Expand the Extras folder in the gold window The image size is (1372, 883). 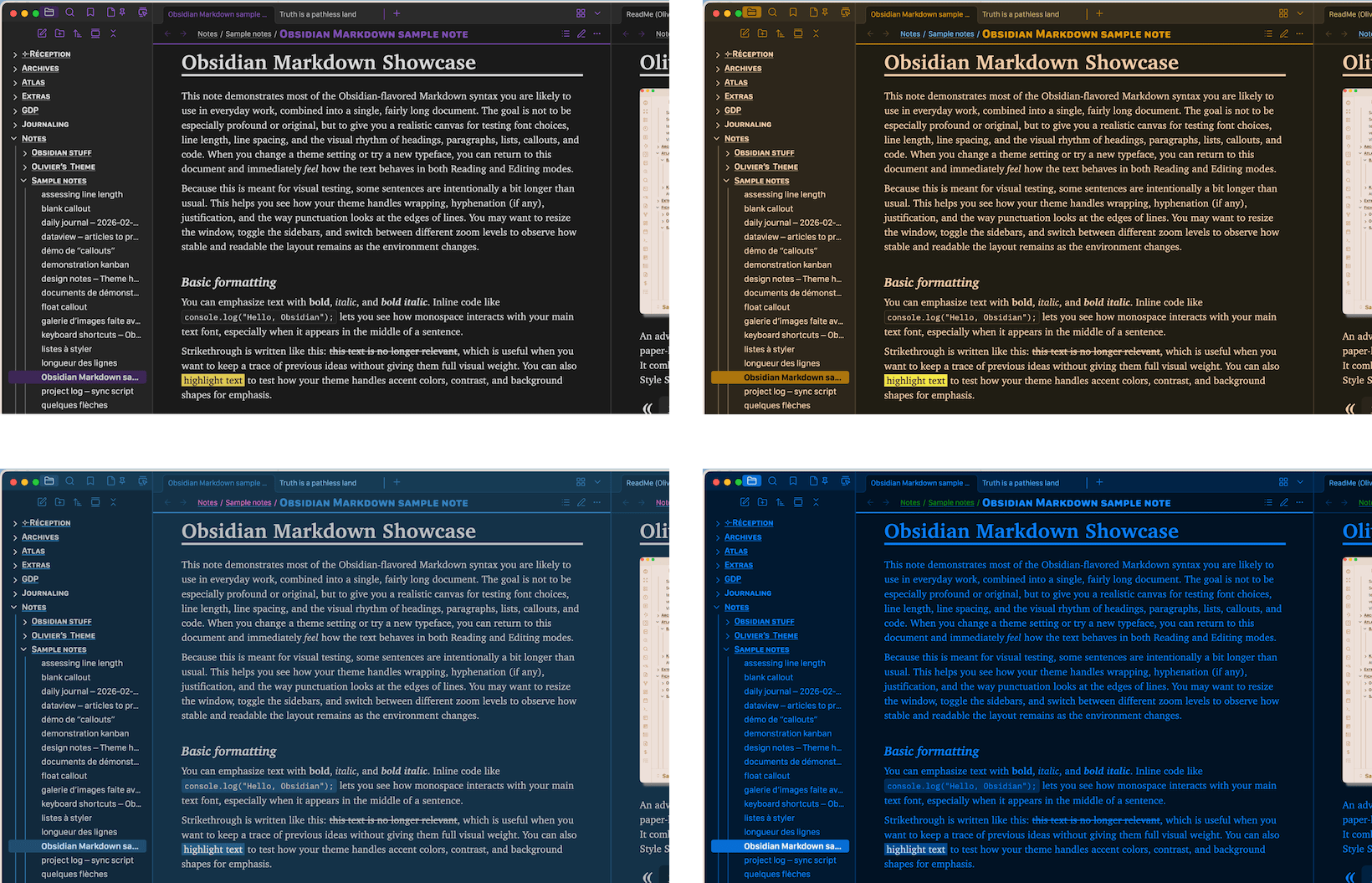(718, 97)
